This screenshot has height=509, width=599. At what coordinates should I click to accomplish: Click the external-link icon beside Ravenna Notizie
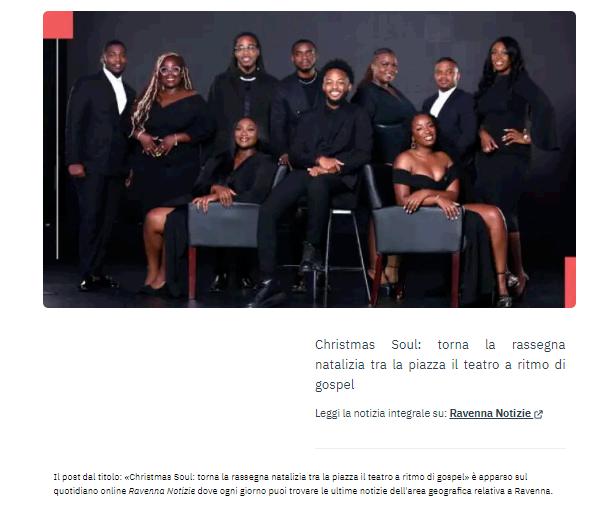pyautogui.click(x=538, y=414)
